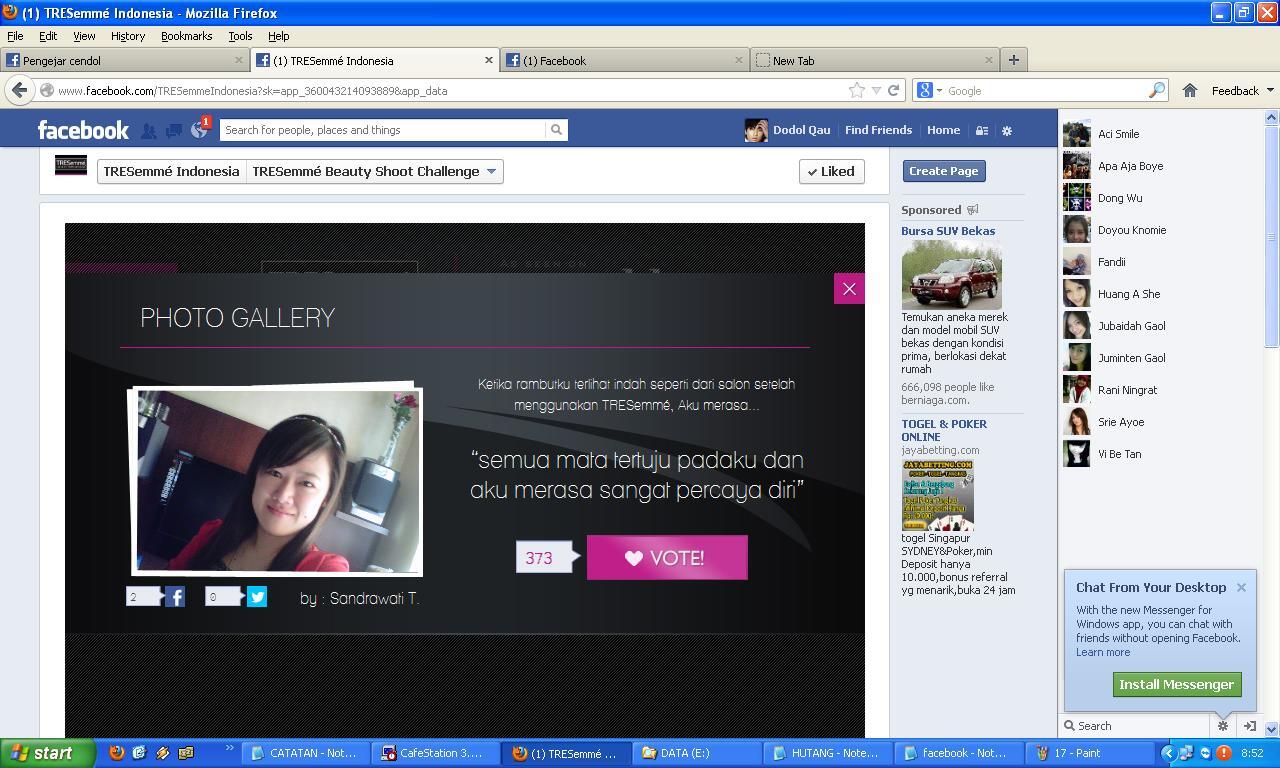This screenshot has height=768, width=1280.
Task: Toggle the Liked button for TRESemmé
Action: click(x=832, y=171)
